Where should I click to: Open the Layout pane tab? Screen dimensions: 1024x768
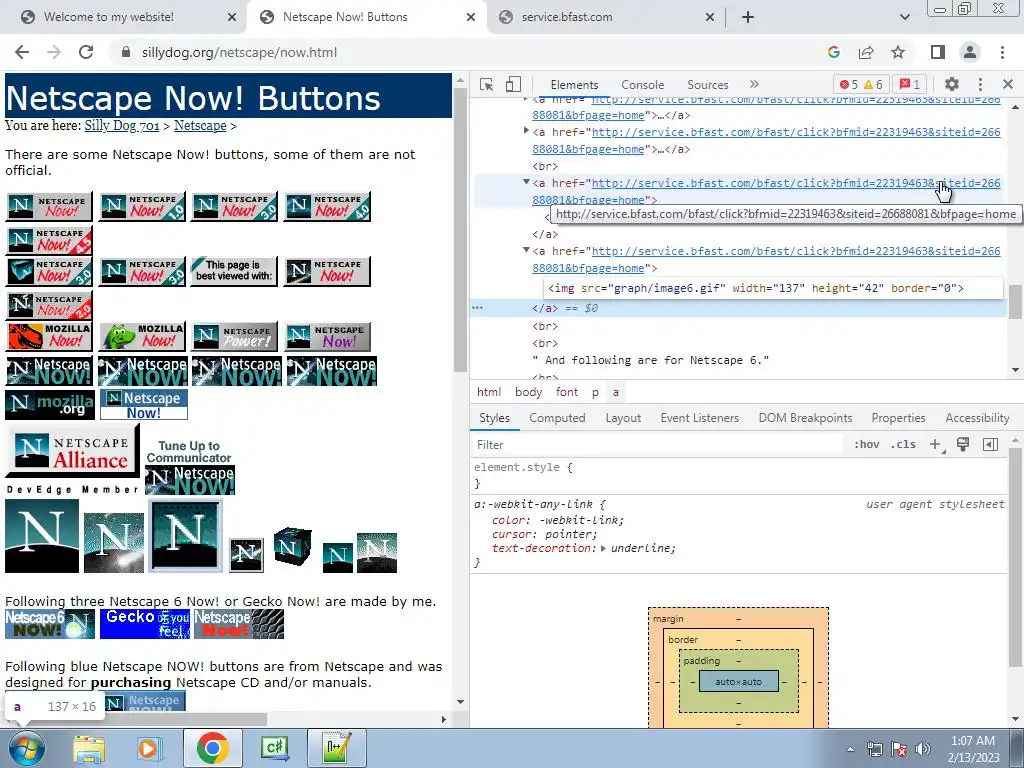pos(623,418)
